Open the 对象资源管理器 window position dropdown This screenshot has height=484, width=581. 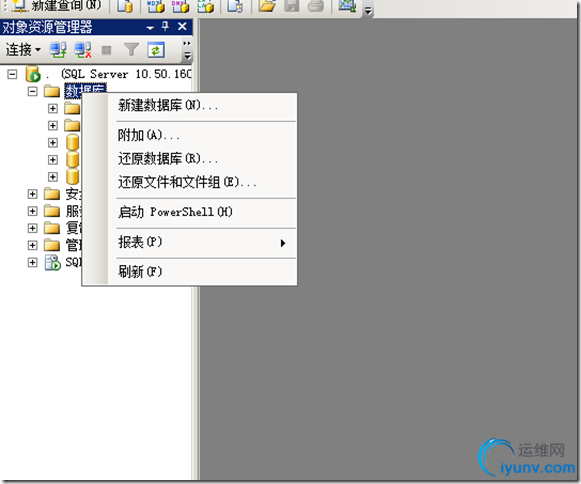tap(150, 27)
